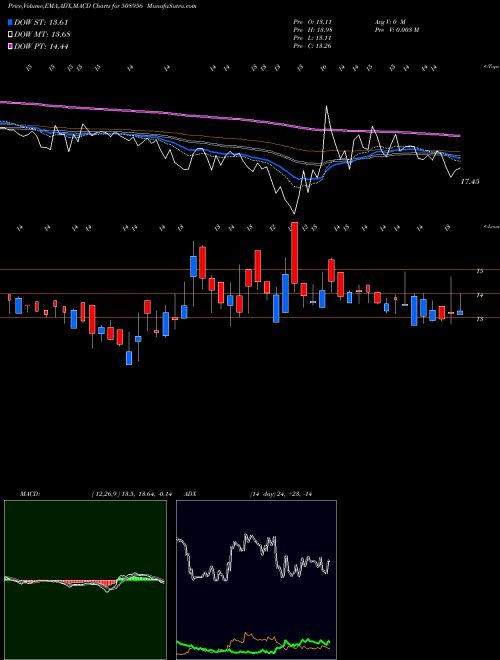Click the 13 price axis label

(x=479, y=319)
